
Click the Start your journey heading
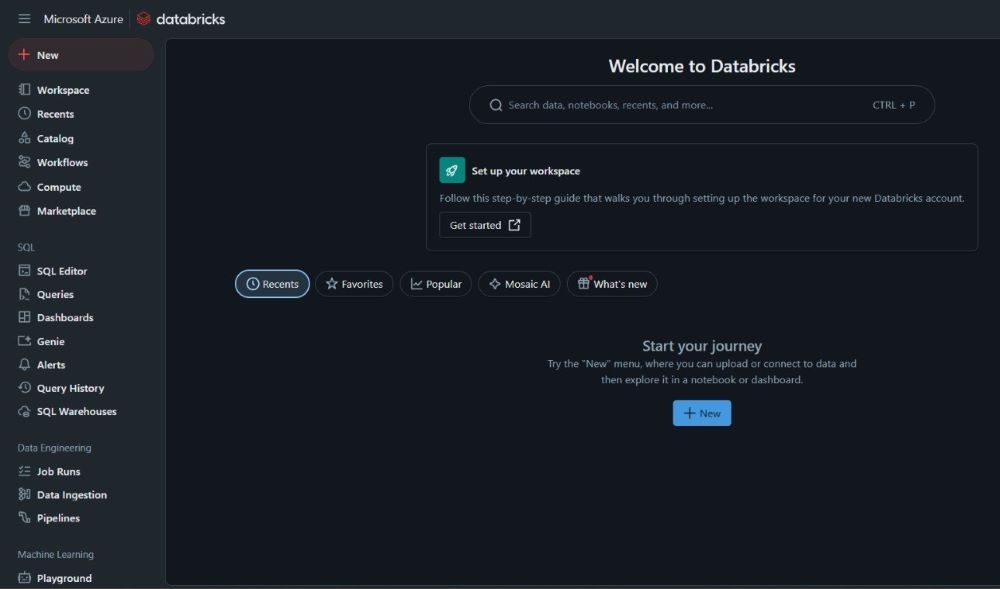702,346
